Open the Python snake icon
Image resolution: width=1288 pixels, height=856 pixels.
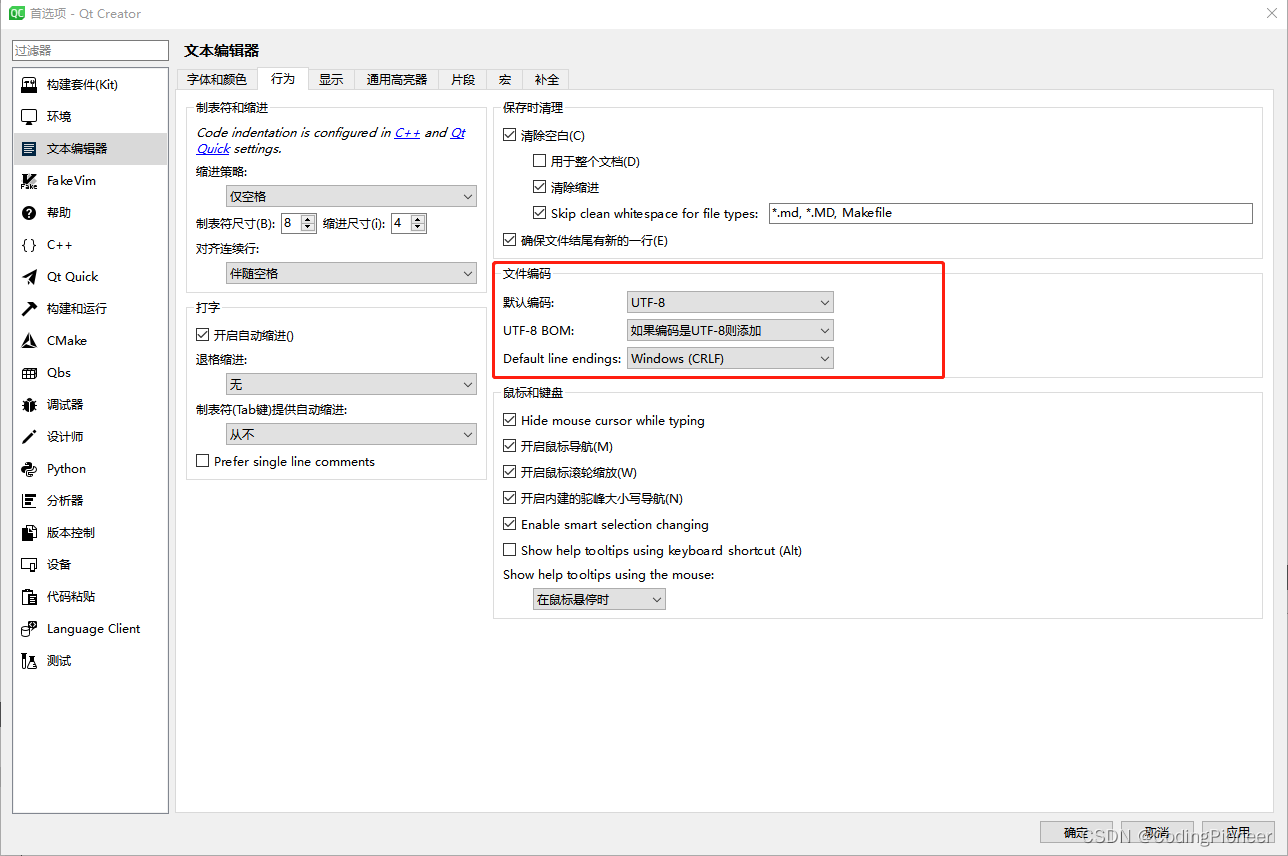29,469
